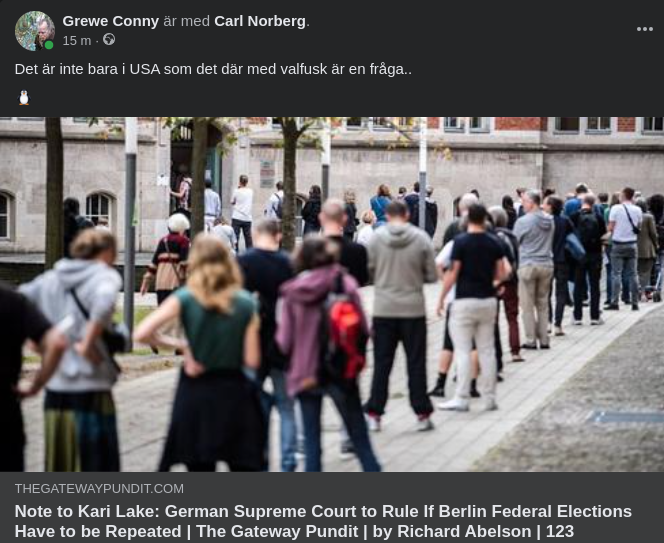This screenshot has width=664, height=543.
Task: Open the queue photo link preview
Action: click(332, 294)
